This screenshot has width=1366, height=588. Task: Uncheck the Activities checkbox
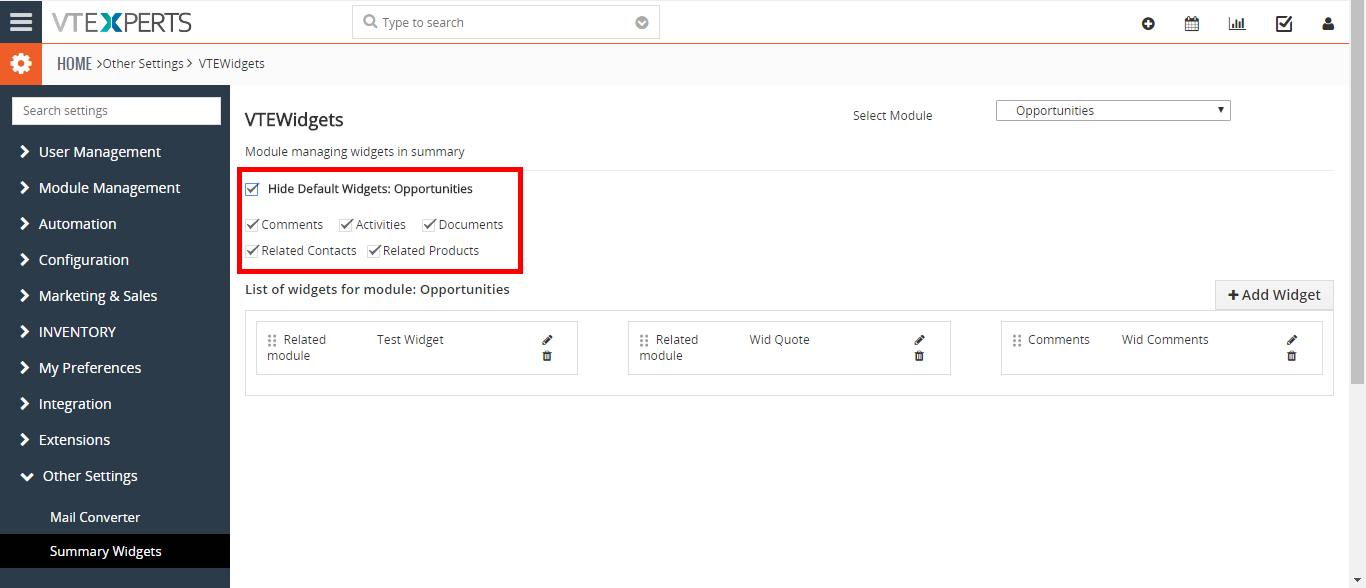coord(346,225)
